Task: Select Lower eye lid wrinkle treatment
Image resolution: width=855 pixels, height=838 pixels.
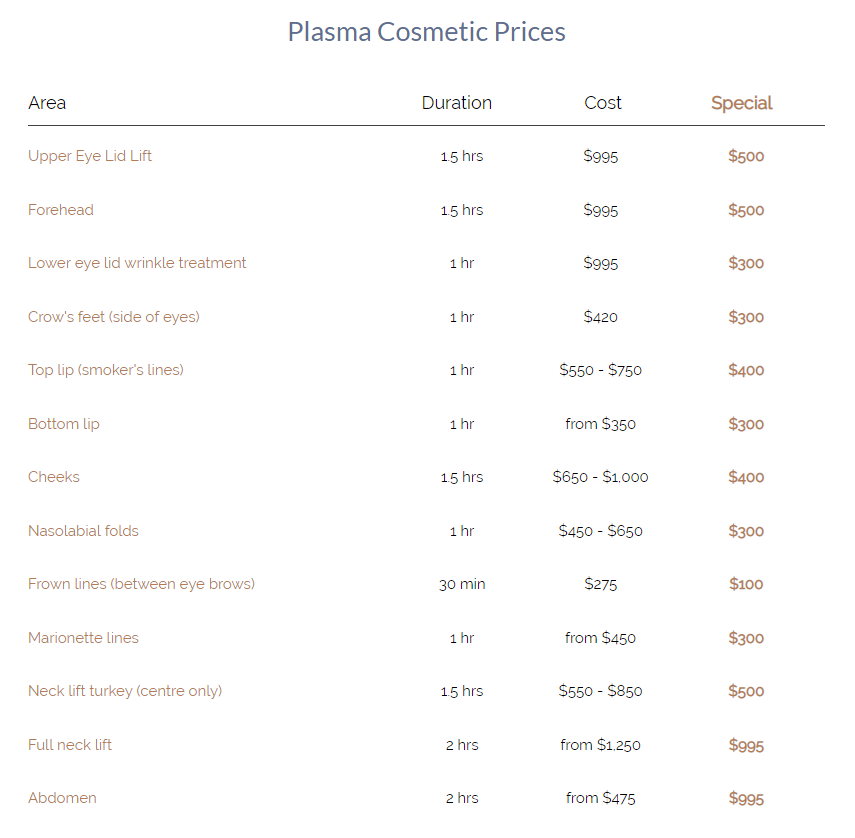Action: click(x=137, y=263)
